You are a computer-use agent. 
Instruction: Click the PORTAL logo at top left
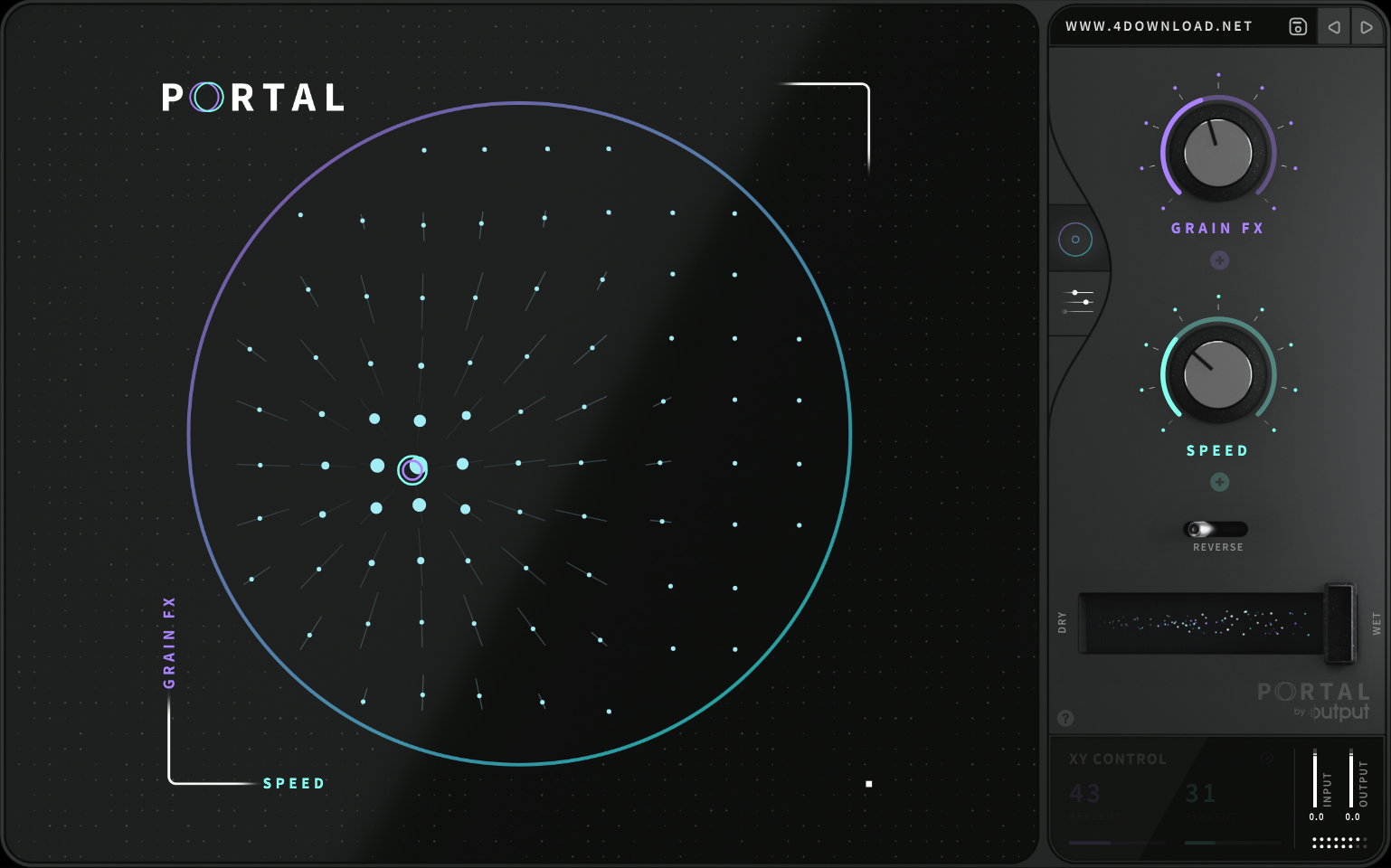coord(253,98)
